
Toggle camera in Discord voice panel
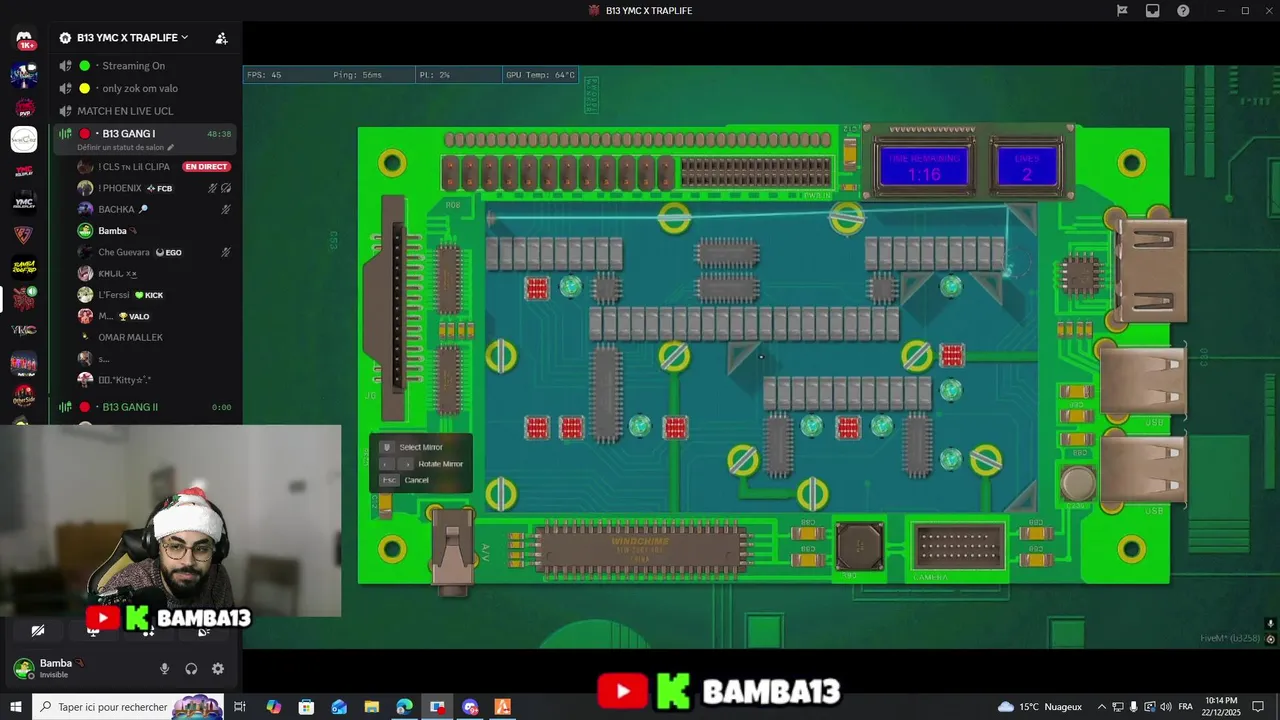[38, 631]
